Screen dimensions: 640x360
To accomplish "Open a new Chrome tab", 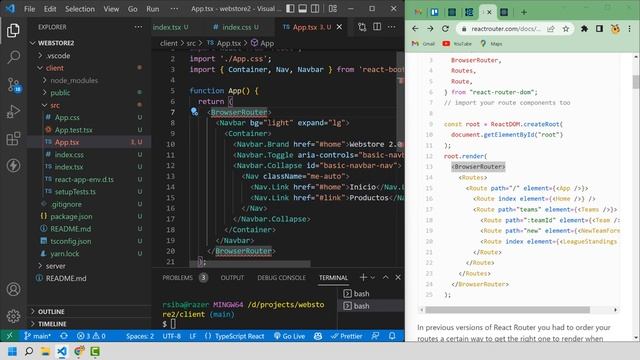I will (x=524, y=12).
